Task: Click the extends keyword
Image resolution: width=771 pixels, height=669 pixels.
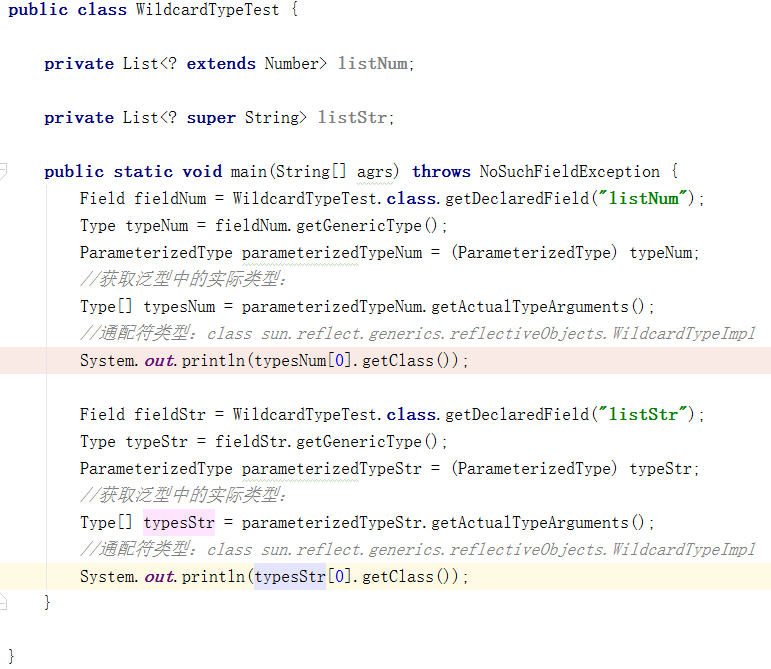Action: (x=221, y=64)
